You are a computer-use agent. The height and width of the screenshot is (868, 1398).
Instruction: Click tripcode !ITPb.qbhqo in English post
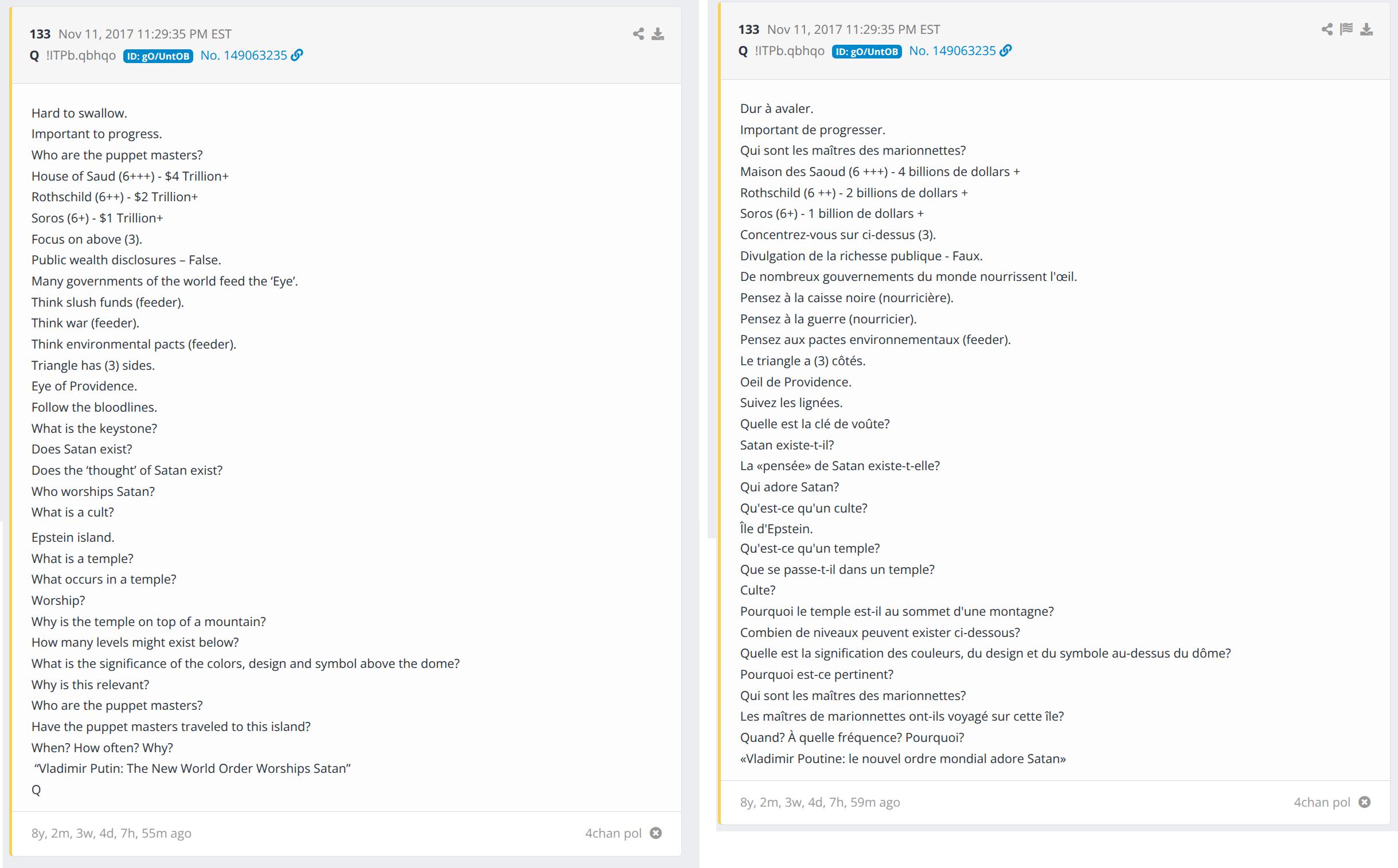(x=81, y=55)
